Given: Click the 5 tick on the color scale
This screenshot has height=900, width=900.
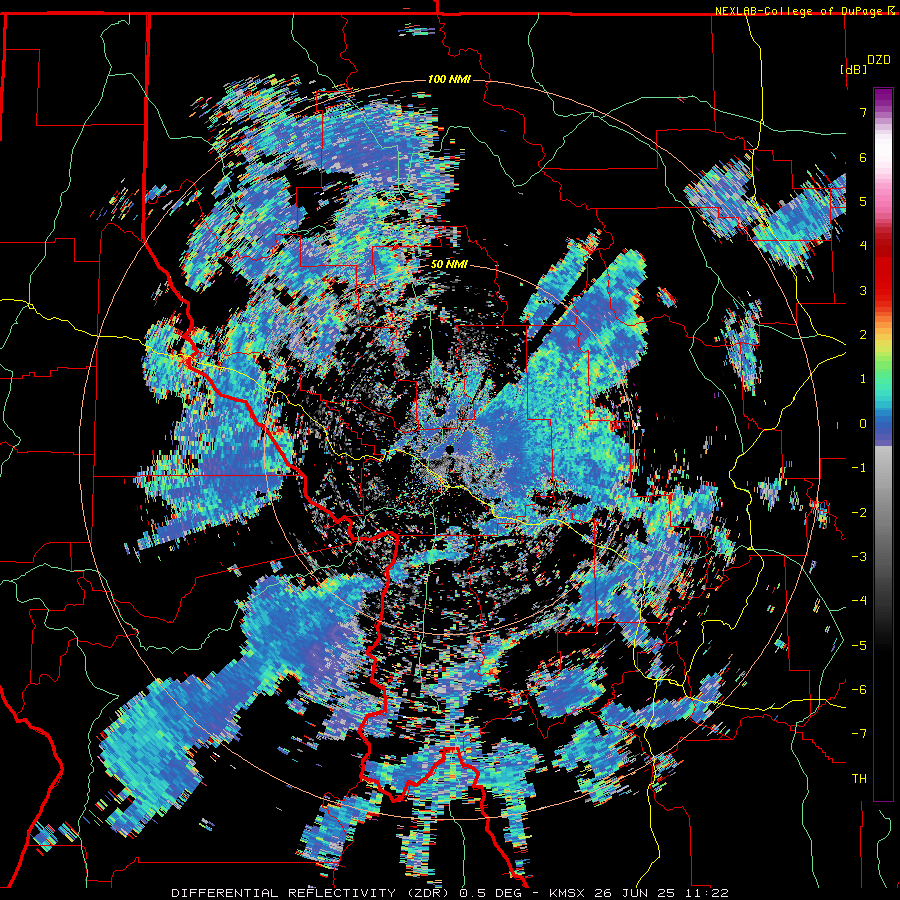Looking at the screenshot, I should coord(863,201).
